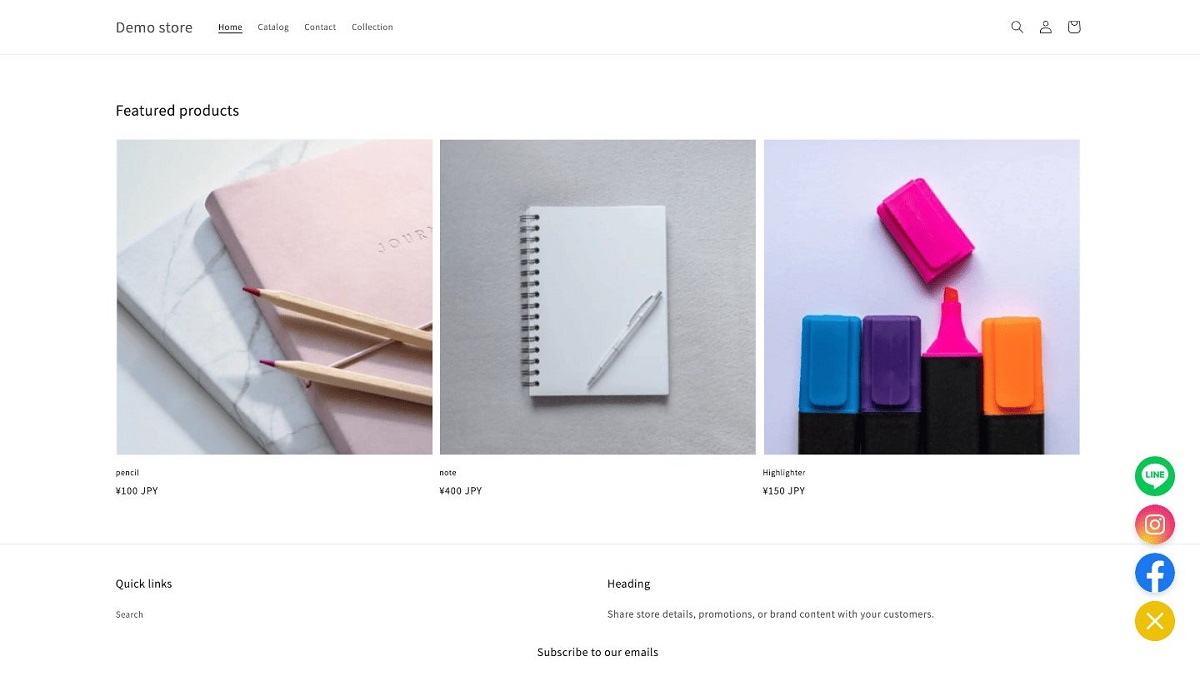
Task: Click the pencil product title link
Action: coord(127,473)
